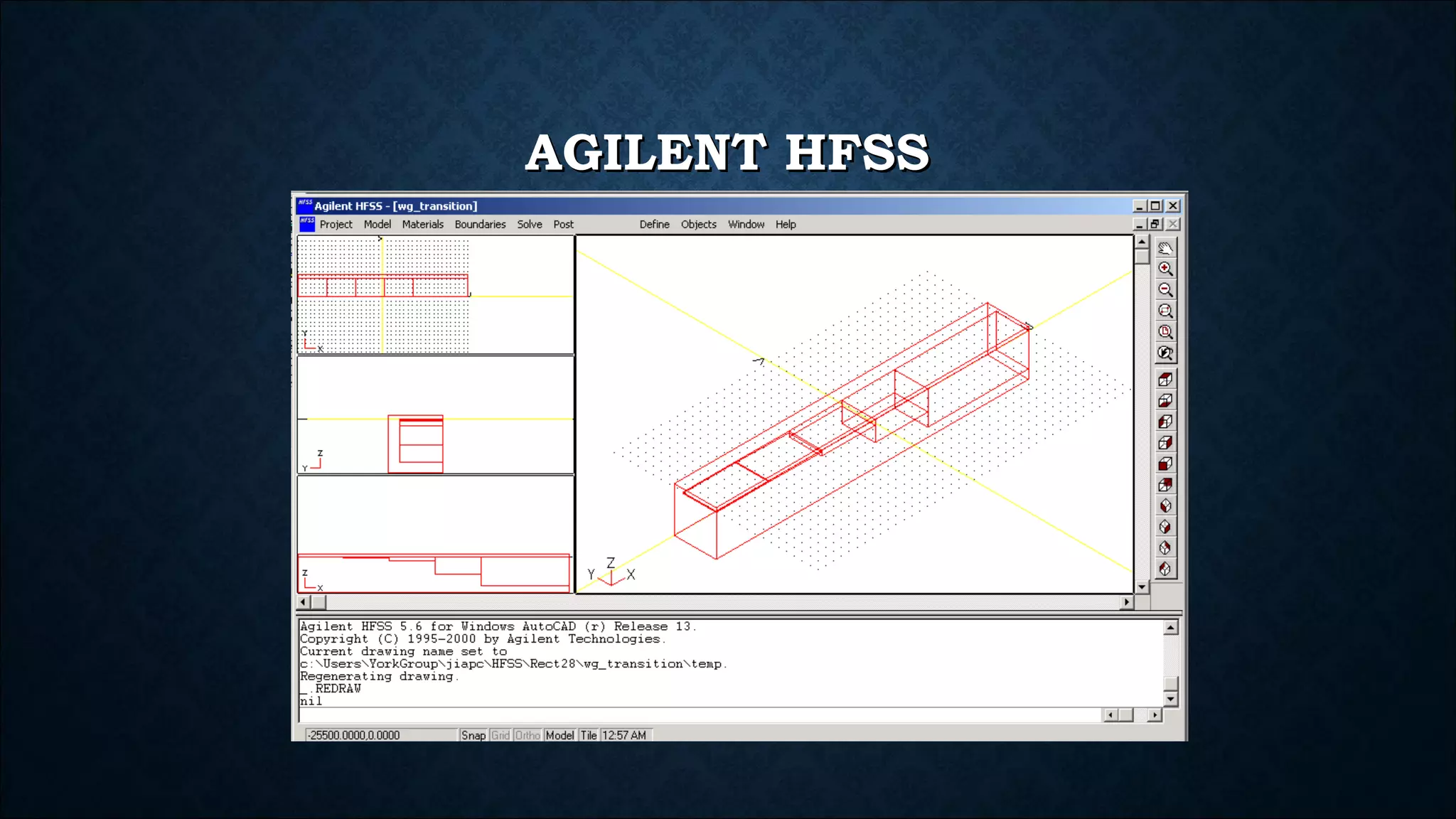The image size is (1456, 819).
Task: Select the first isometric view icon
Action: click(1165, 505)
